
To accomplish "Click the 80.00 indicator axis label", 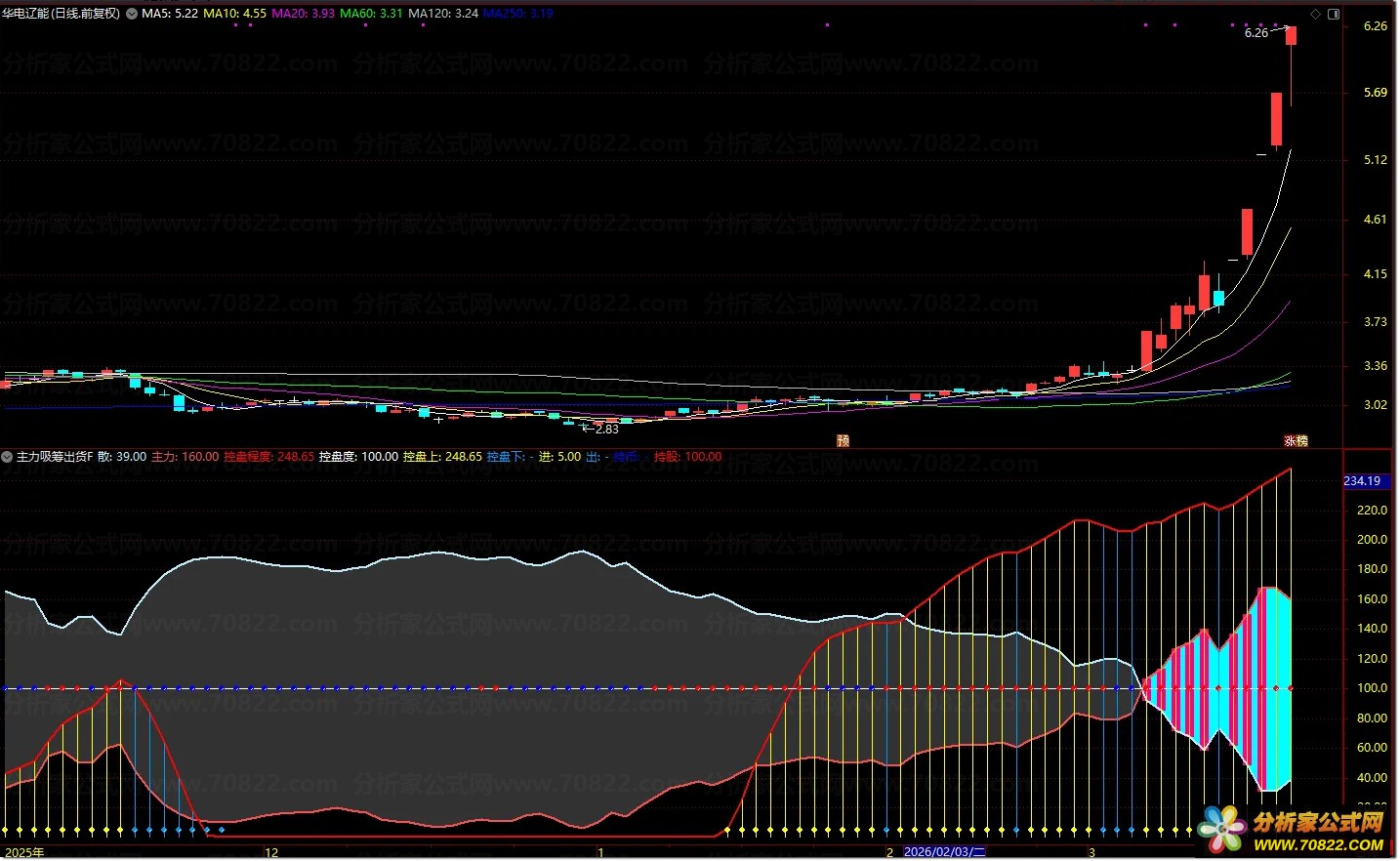I will pos(1372,718).
